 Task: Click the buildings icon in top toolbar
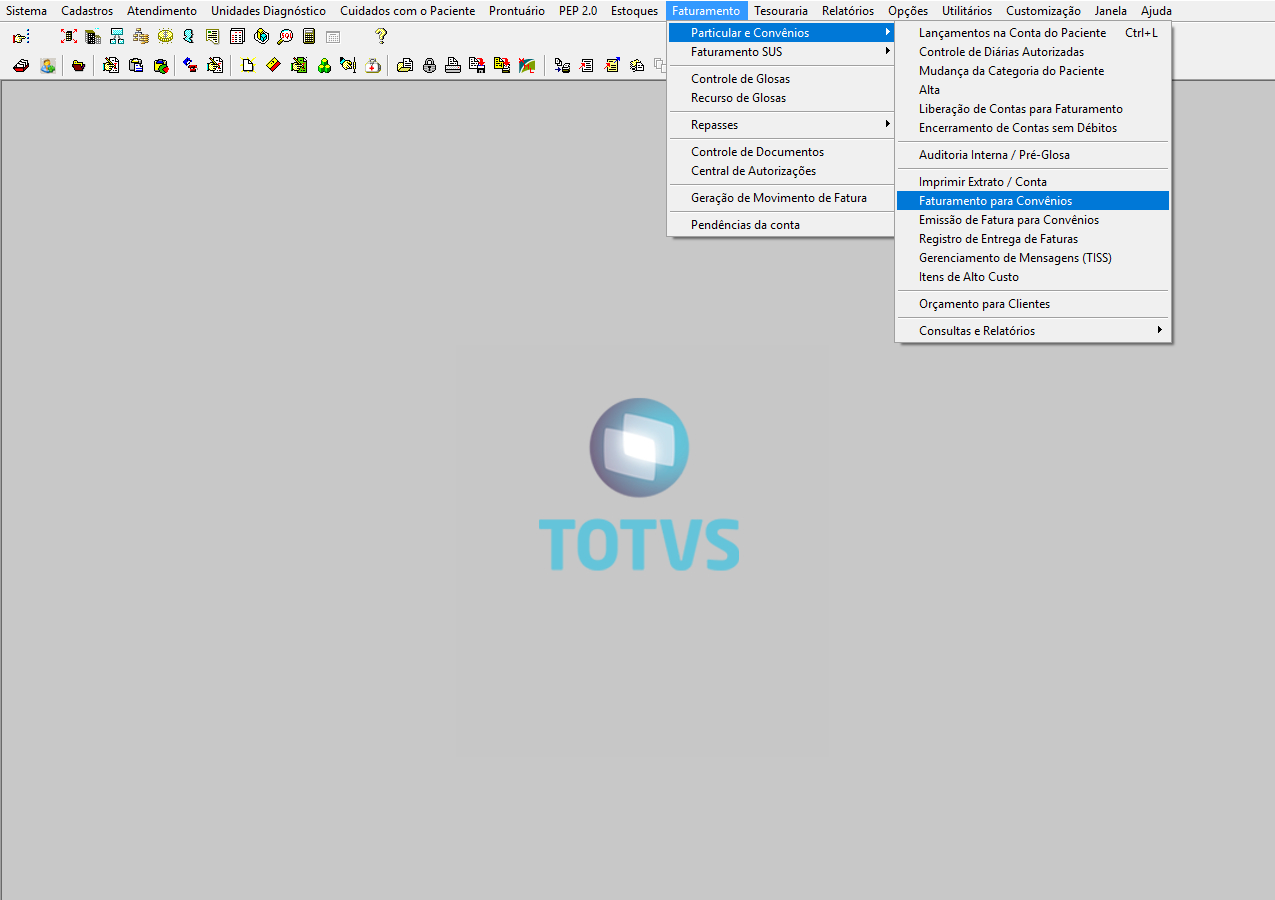click(93, 37)
